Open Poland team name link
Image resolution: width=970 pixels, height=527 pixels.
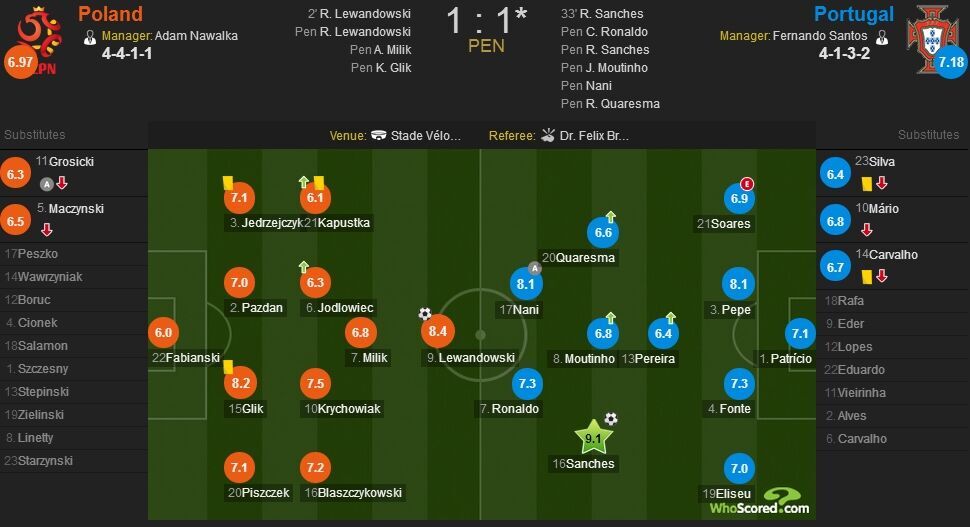110,14
